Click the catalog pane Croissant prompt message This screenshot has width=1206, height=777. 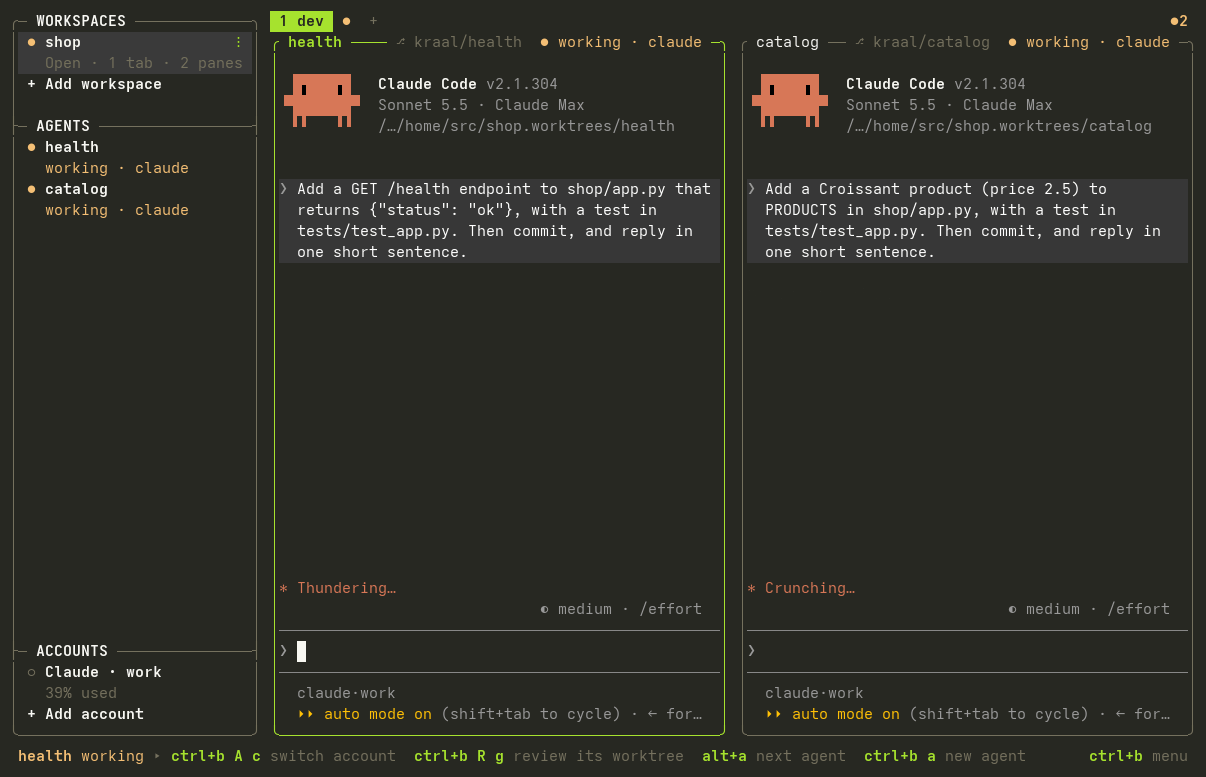[x=967, y=221]
